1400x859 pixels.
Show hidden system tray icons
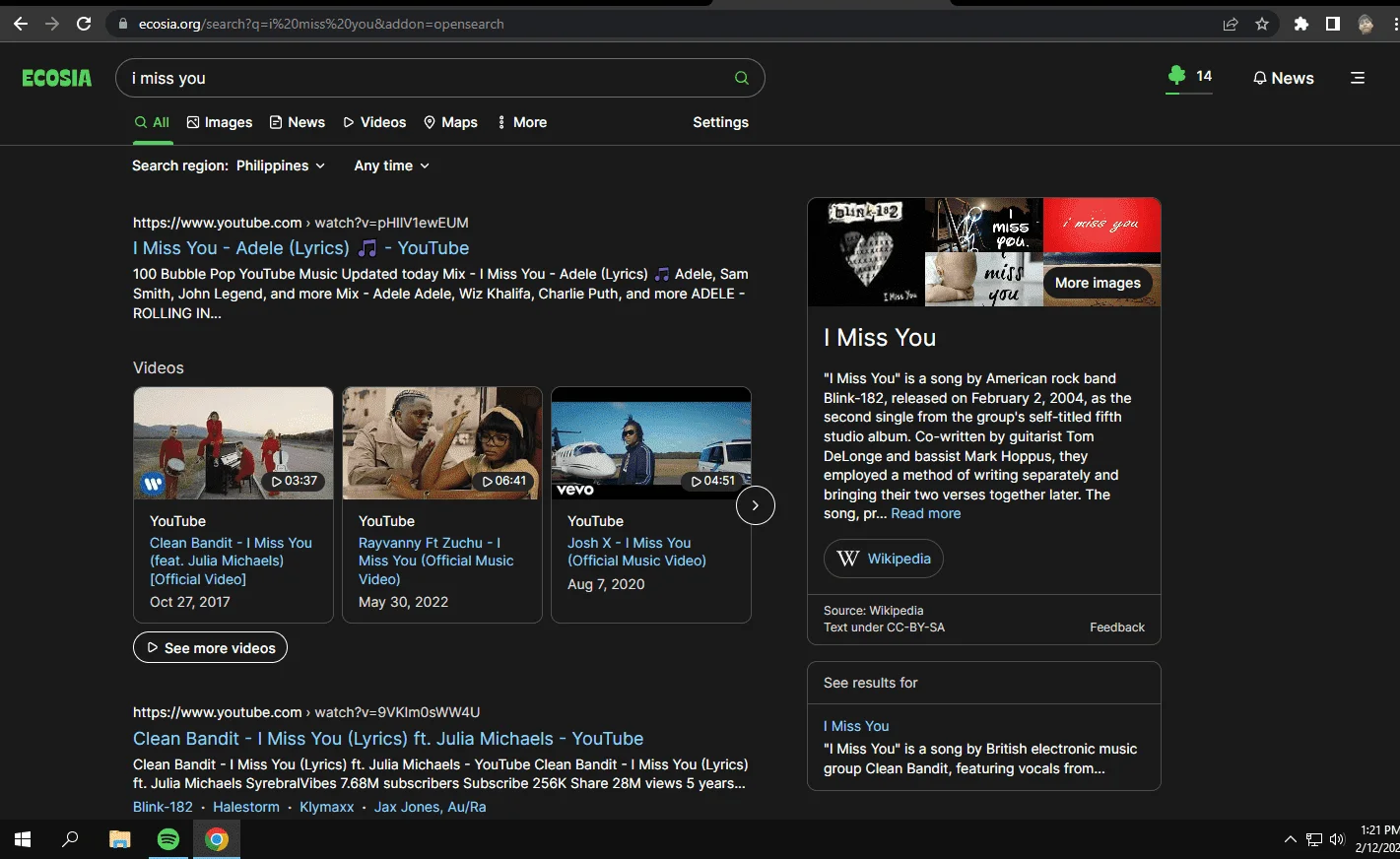tap(1290, 839)
